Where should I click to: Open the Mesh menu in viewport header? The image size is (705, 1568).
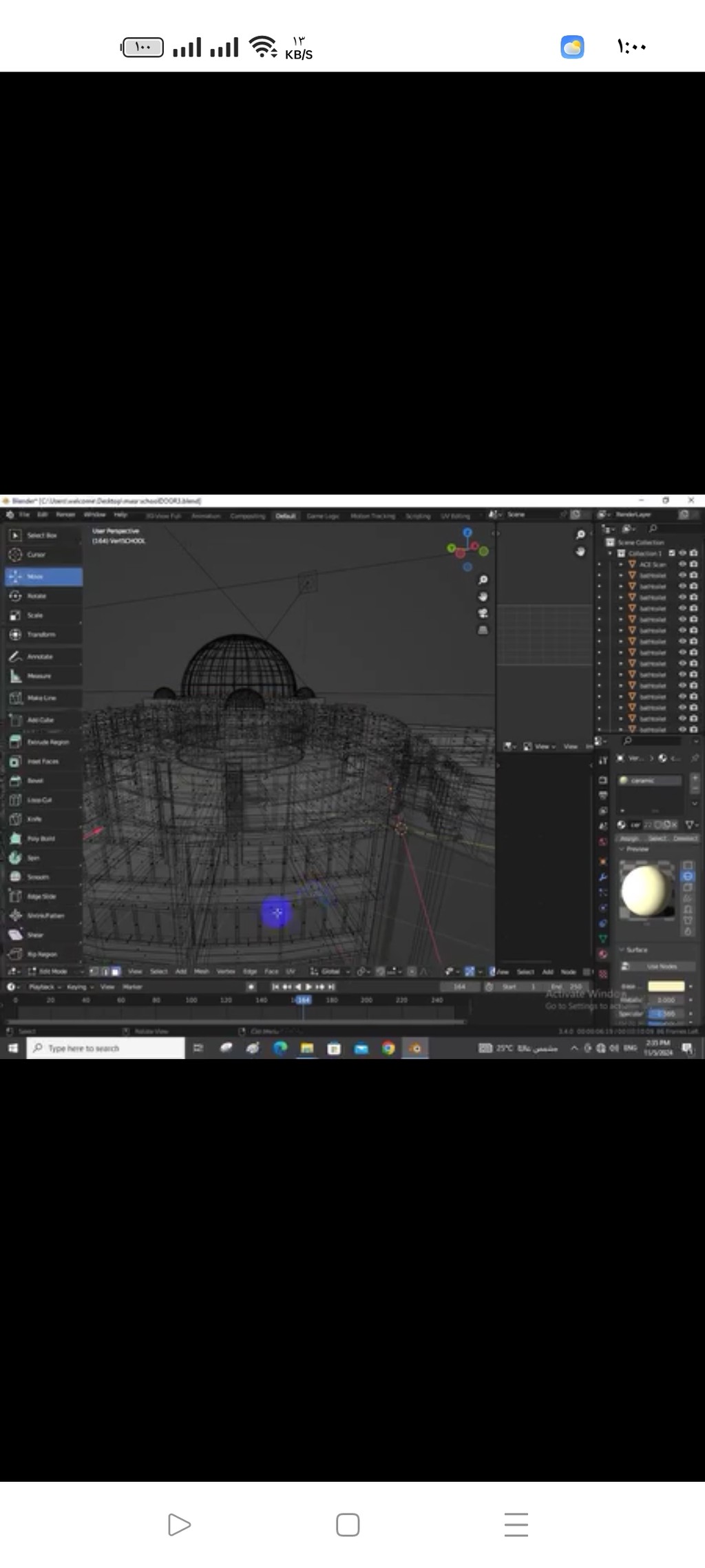(202, 971)
